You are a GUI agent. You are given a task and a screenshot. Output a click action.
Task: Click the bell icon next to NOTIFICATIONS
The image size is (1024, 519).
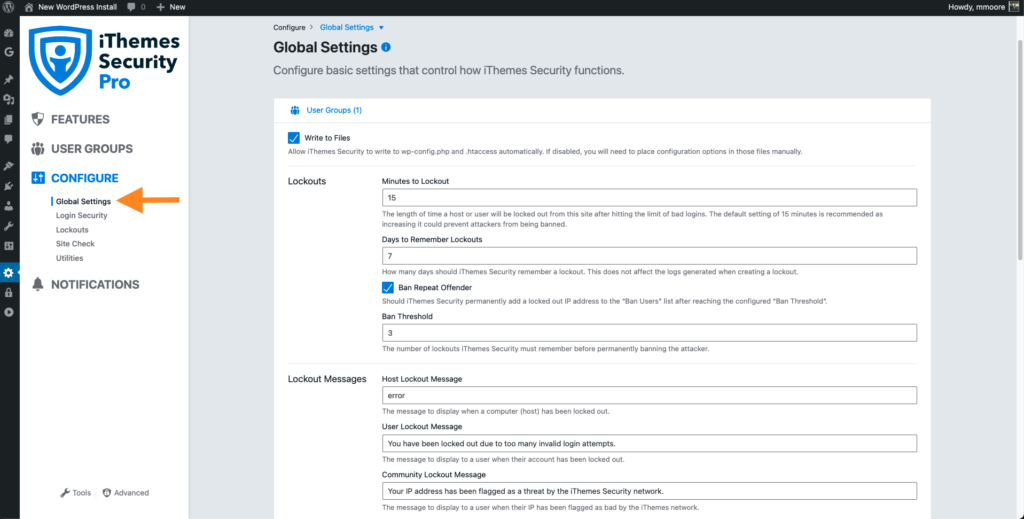(x=38, y=284)
